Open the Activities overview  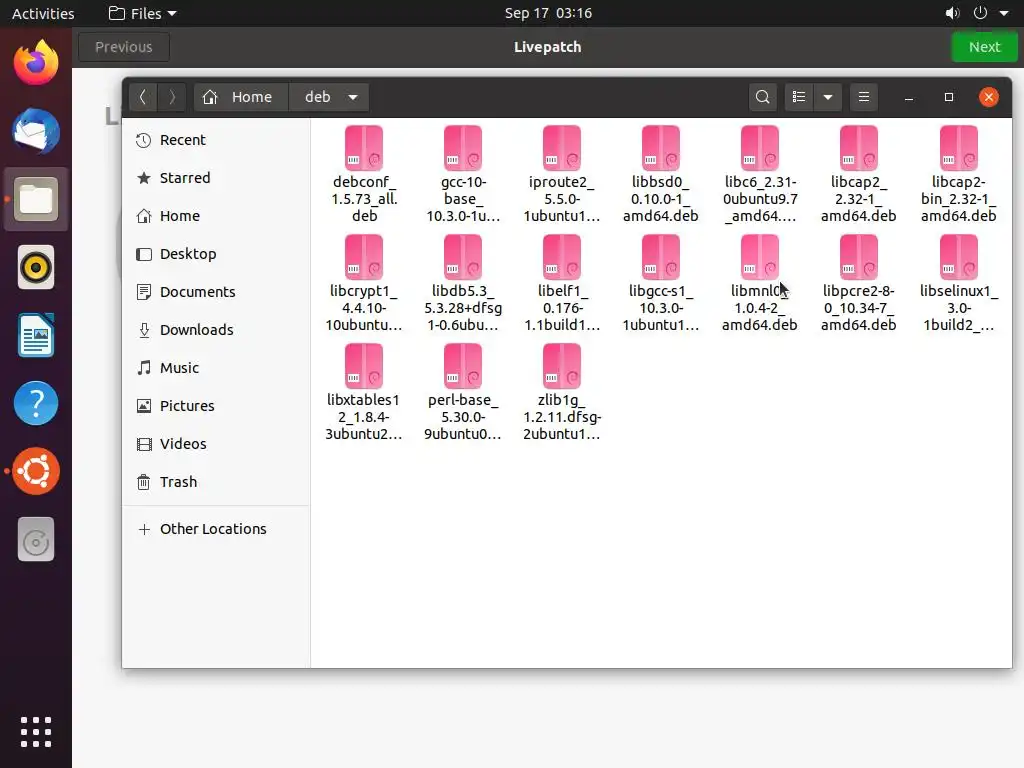coord(43,13)
